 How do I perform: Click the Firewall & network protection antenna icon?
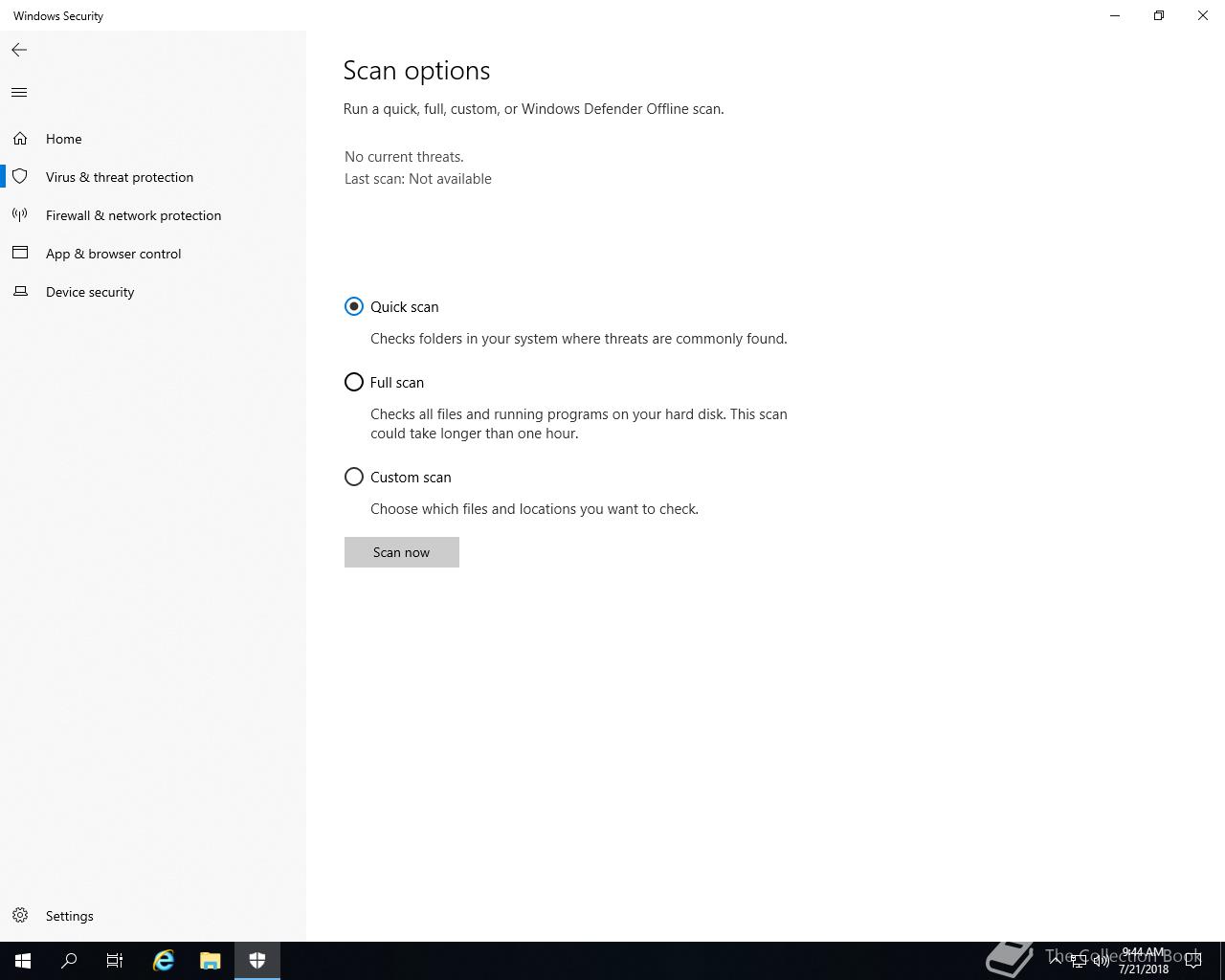point(20,215)
